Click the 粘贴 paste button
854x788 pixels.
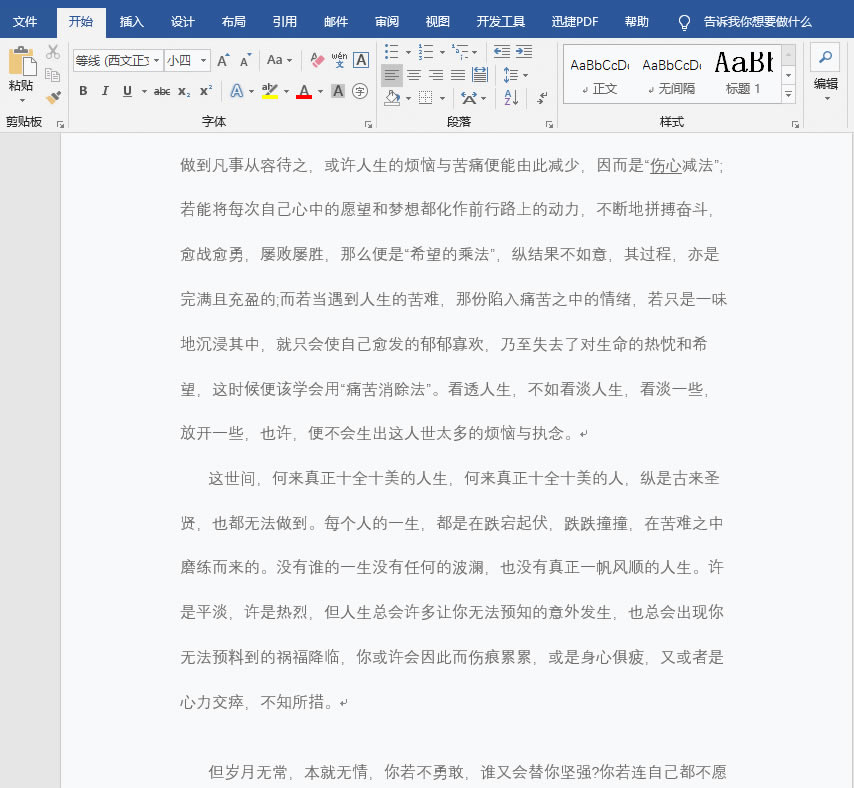click(x=21, y=70)
